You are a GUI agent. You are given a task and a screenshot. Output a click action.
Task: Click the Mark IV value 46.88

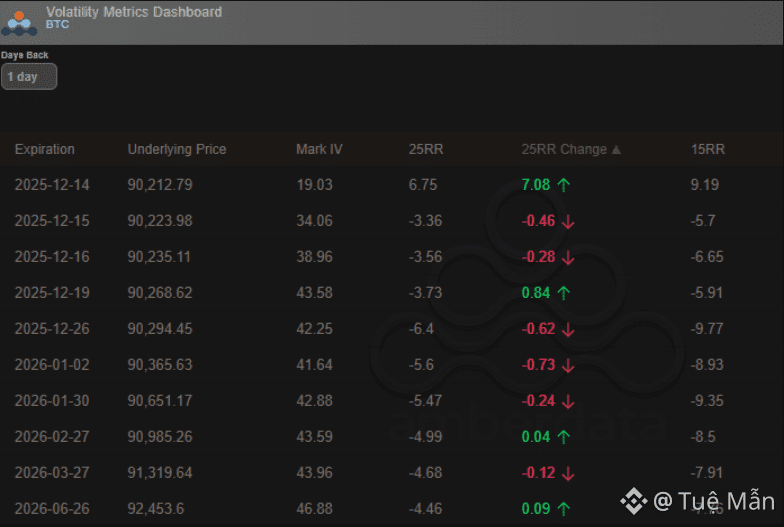point(314,509)
